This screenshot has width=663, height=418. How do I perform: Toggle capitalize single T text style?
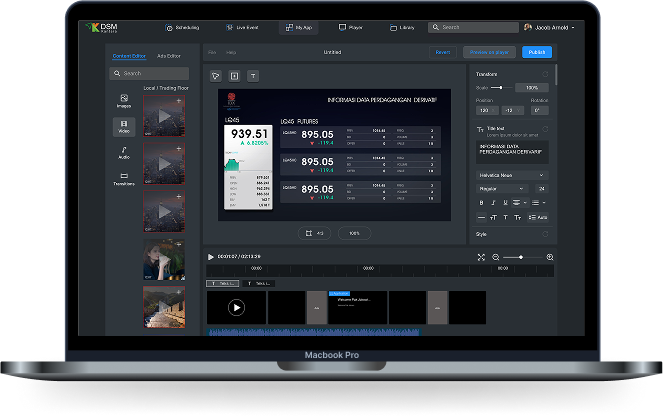(x=505, y=218)
